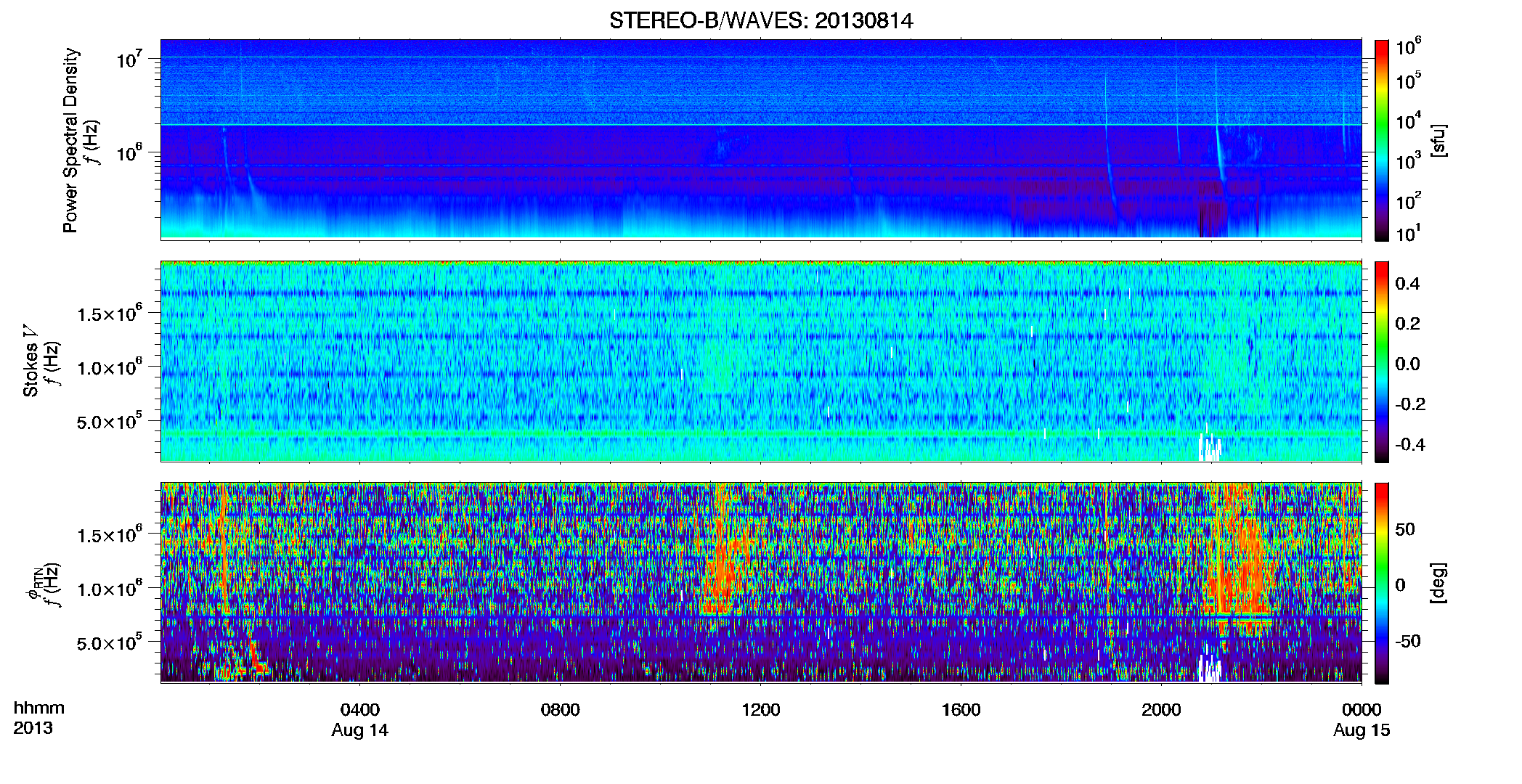Click the white data gap in Stokes V panel
Image resolution: width=1522 pixels, height=784 pixels.
[x=1210, y=447]
